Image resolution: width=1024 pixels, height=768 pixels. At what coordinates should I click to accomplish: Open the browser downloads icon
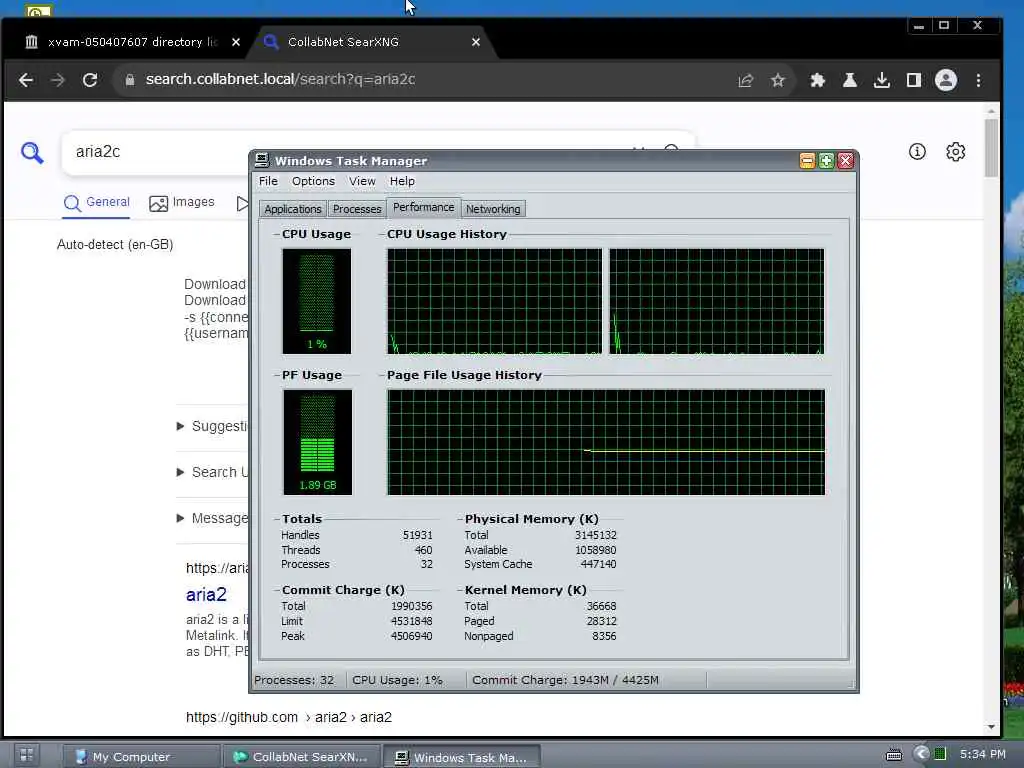coord(882,80)
